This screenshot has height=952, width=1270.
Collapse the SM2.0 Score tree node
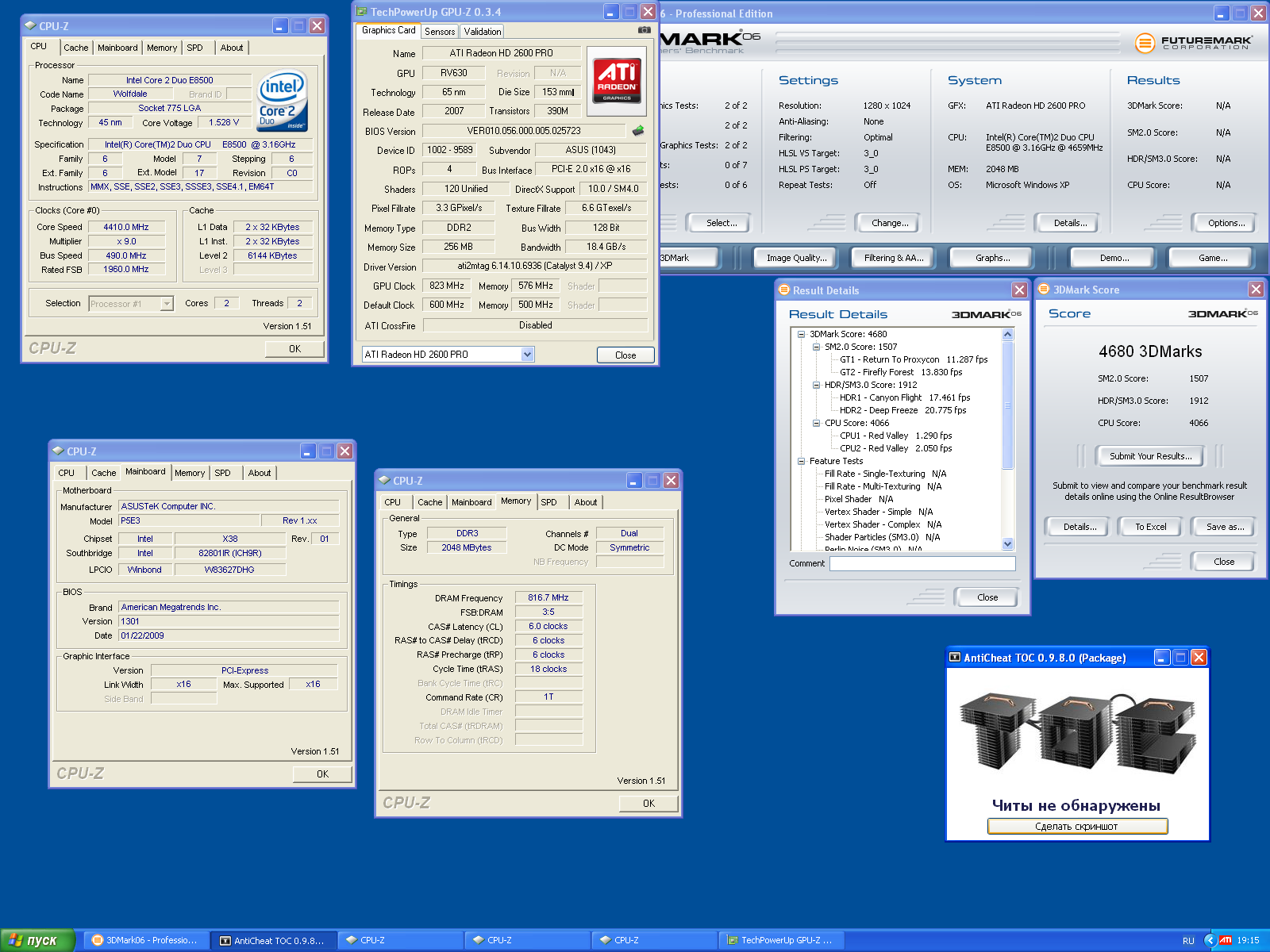pos(816,347)
